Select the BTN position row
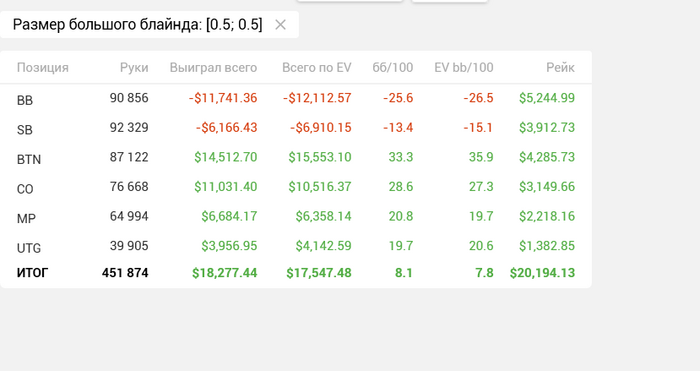This screenshot has width=700, height=371. pyautogui.click(x=296, y=158)
